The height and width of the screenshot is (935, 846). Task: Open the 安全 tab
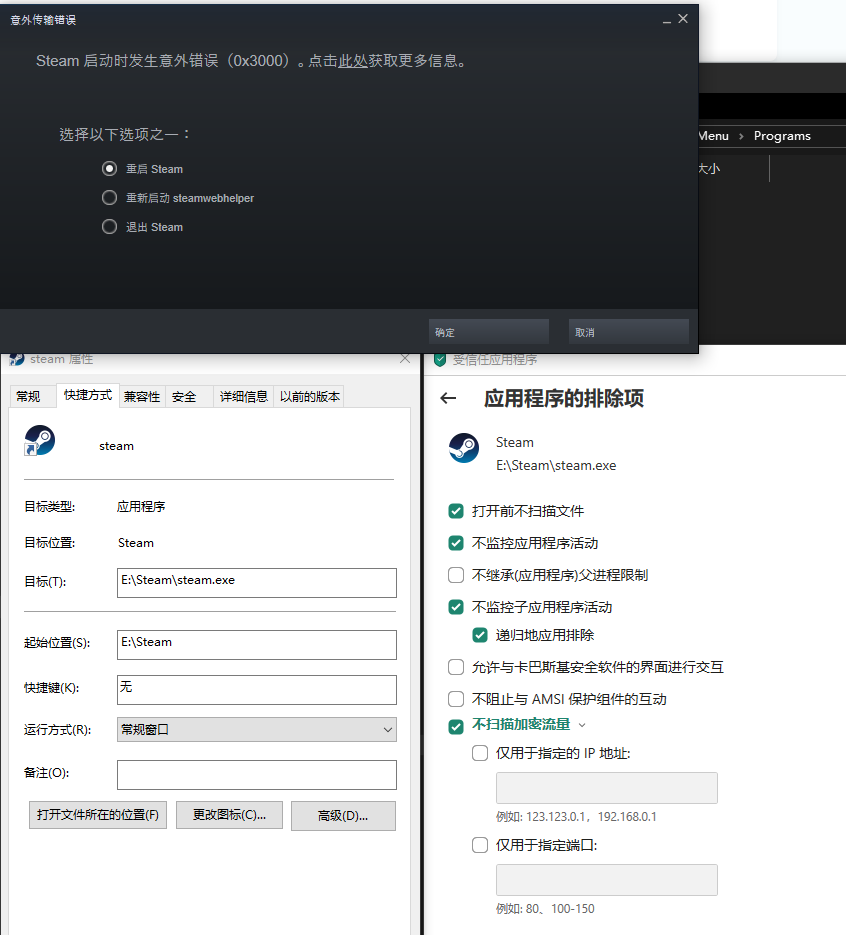[x=184, y=397]
